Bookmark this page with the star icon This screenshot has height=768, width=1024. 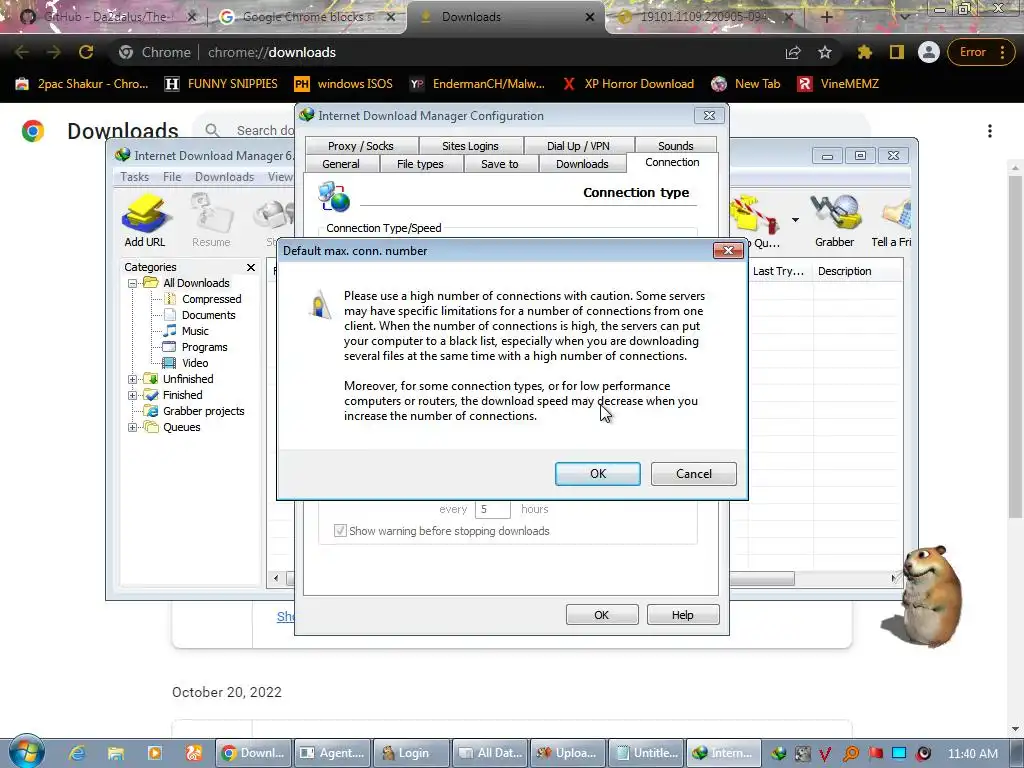(x=825, y=52)
